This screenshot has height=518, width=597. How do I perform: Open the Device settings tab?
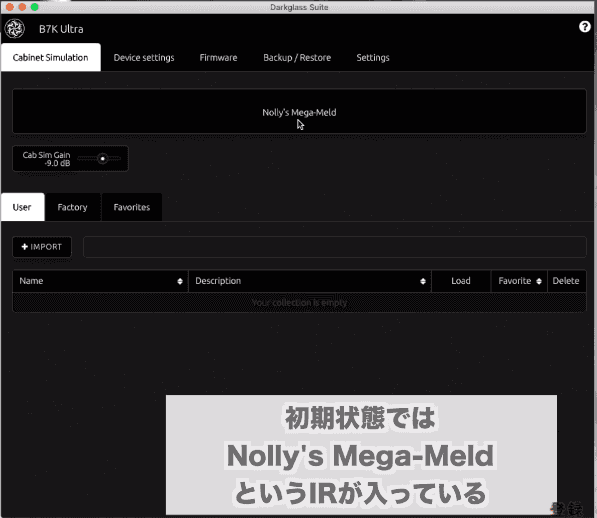(144, 57)
